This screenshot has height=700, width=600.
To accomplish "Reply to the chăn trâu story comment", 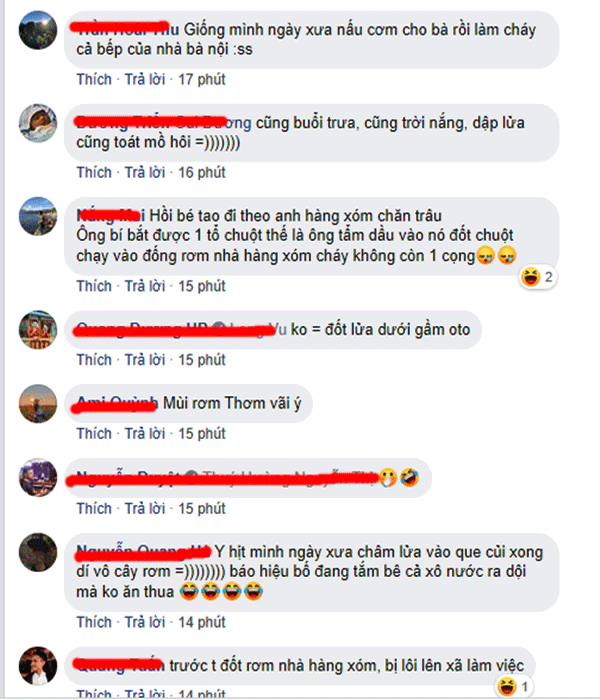I will click(x=145, y=286).
